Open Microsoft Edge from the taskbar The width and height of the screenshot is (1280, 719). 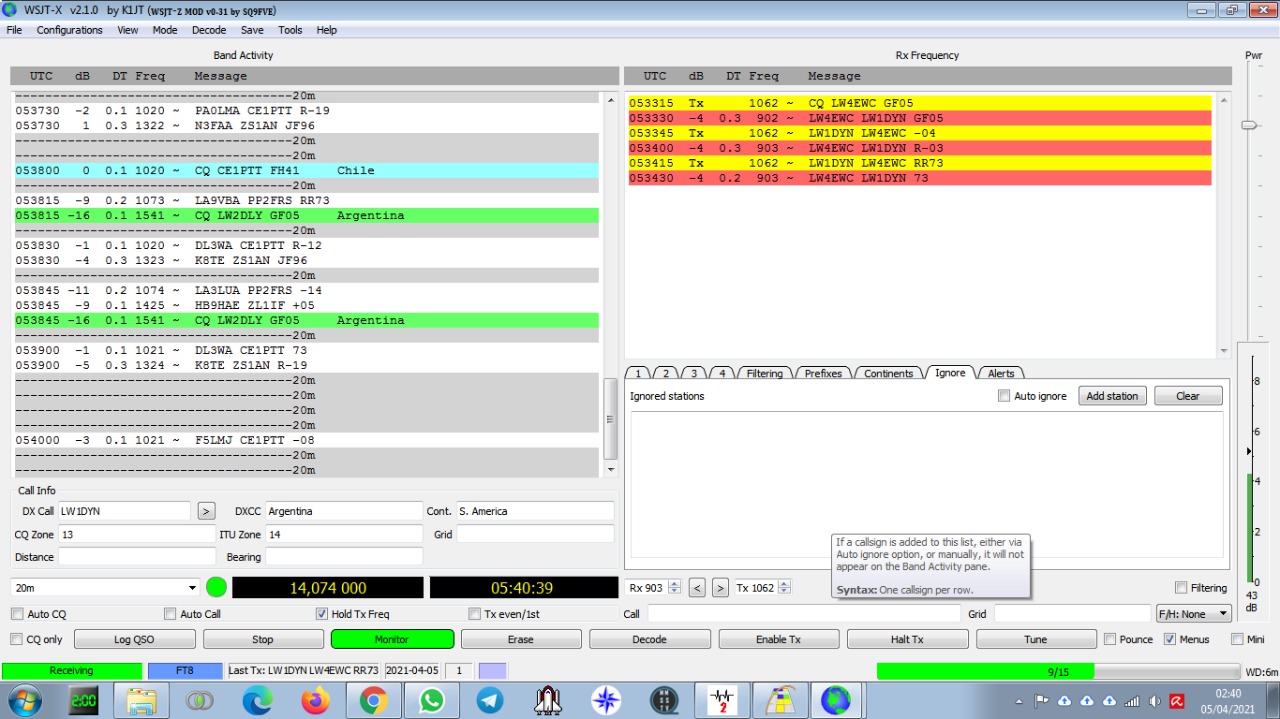[x=257, y=701]
